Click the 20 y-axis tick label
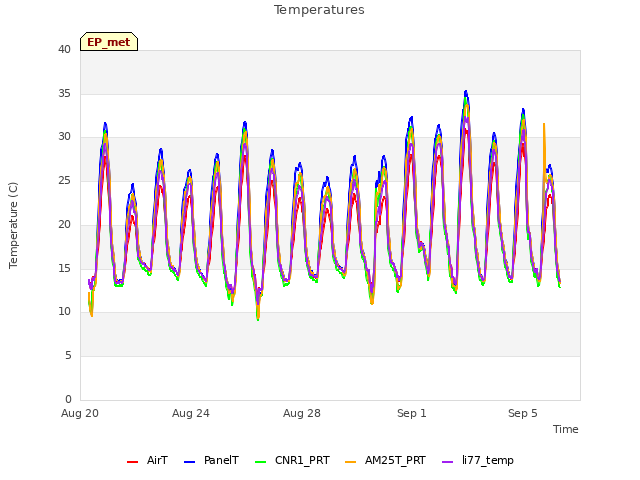 pyautogui.click(x=64, y=224)
